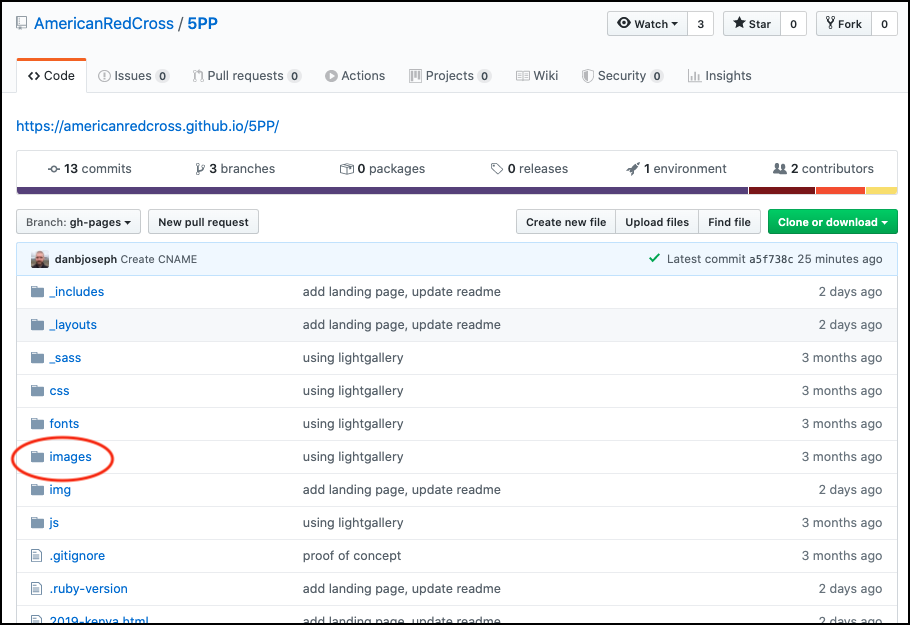This screenshot has height=625, width=910.
Task: Open the Security tab
Action: point(622,75)
